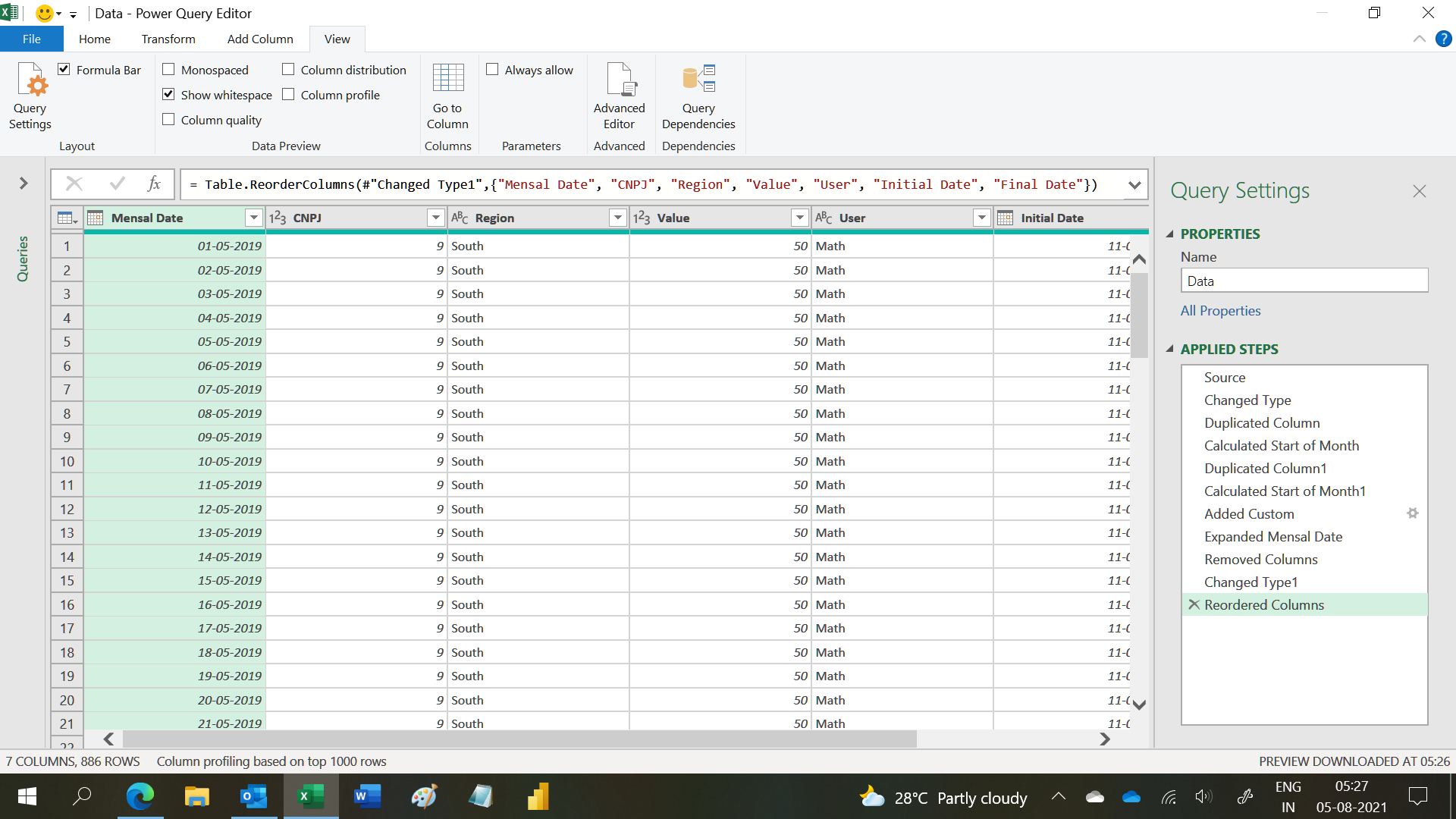Screen dimensions: 1456x819
Task: Open Word from taskbar
Action: [368, 796]
